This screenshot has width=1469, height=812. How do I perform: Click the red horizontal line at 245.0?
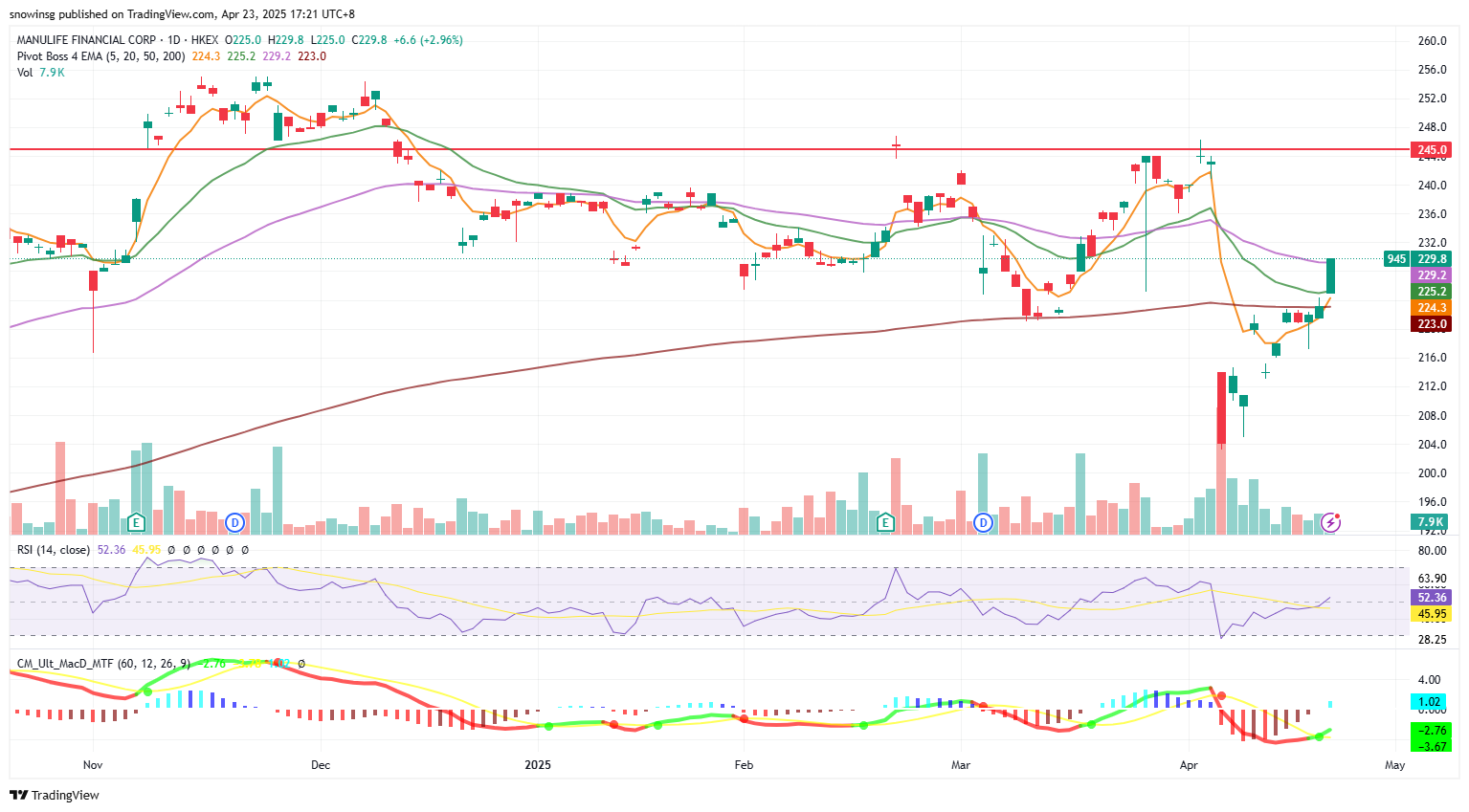(708, 149)
